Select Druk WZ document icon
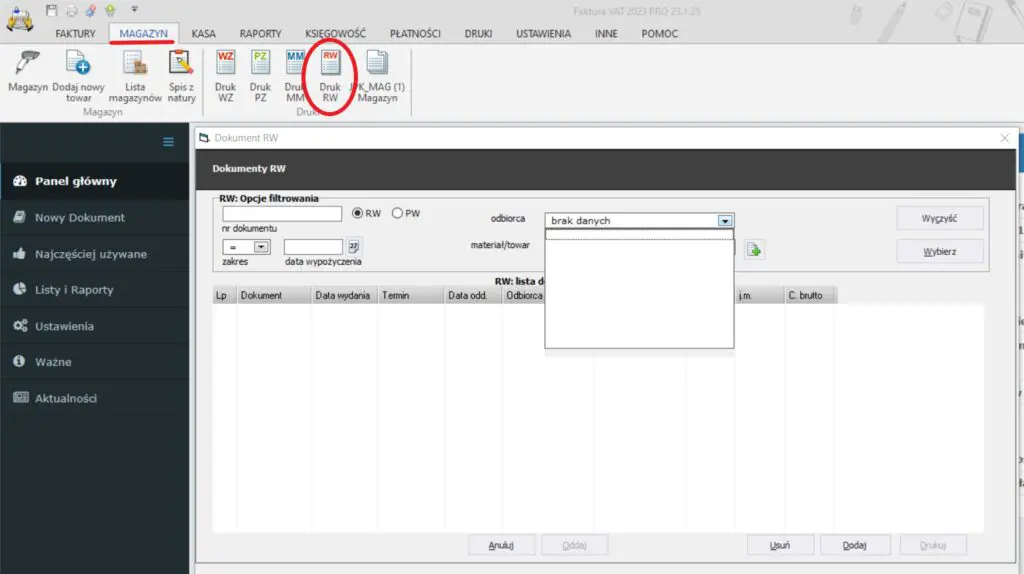This screenshot has height=574, width=1024. 225,65
